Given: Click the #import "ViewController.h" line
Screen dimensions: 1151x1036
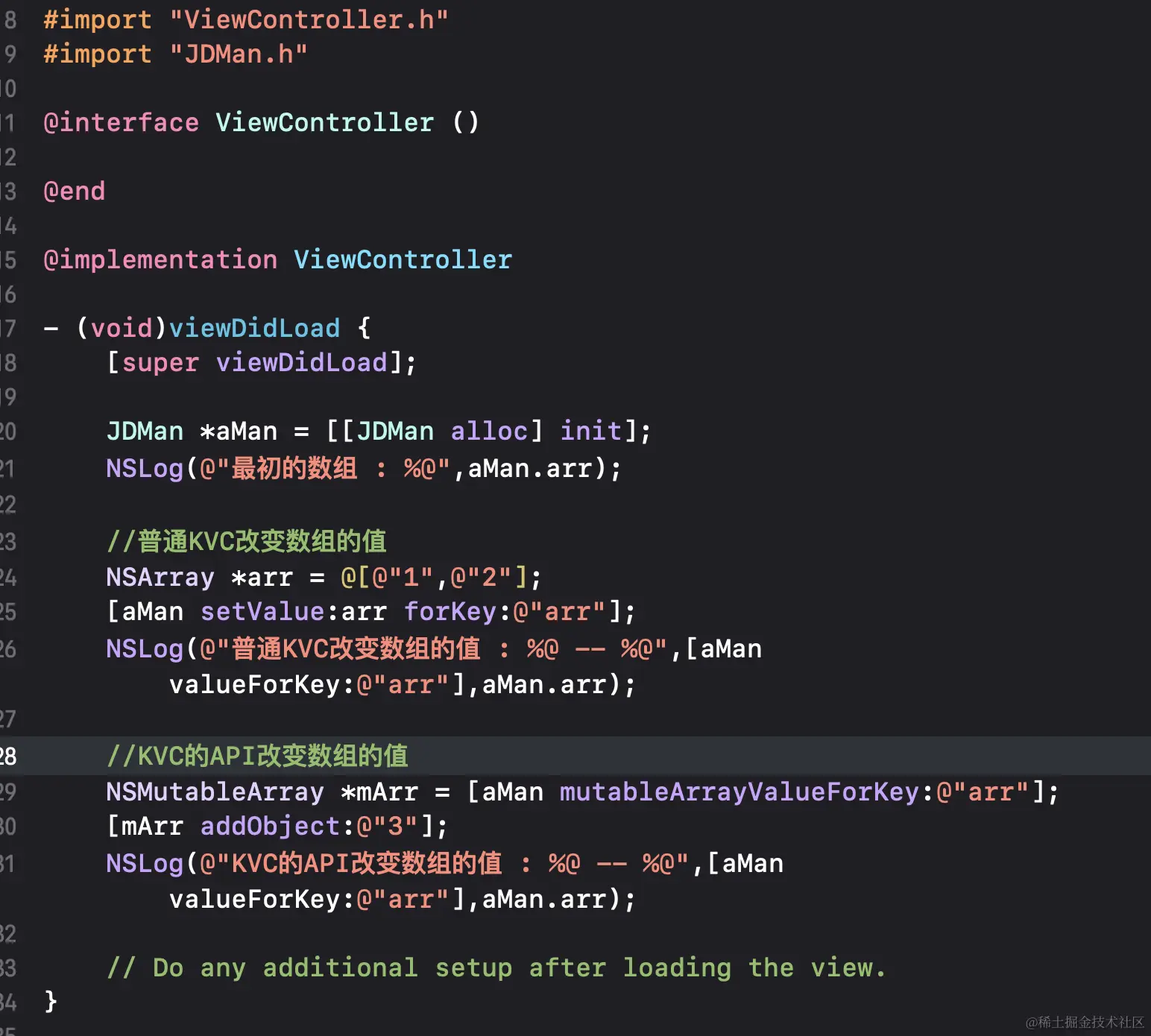Looking at the screenshot, I should tap(246, 19).
